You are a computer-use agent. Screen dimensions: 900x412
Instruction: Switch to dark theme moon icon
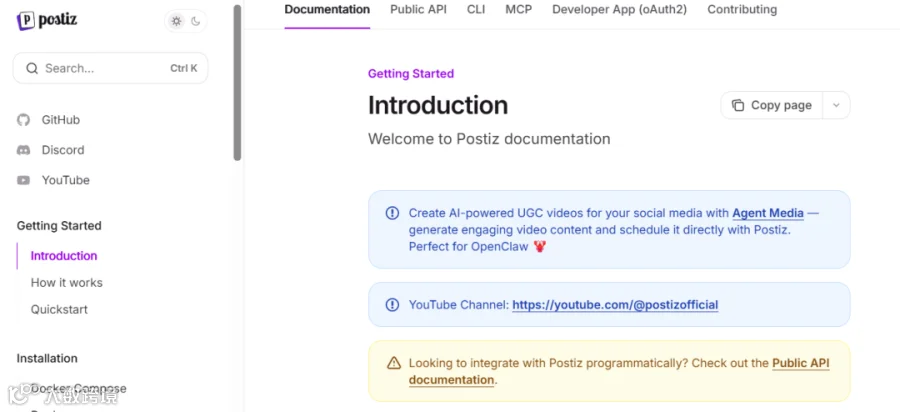195,21
